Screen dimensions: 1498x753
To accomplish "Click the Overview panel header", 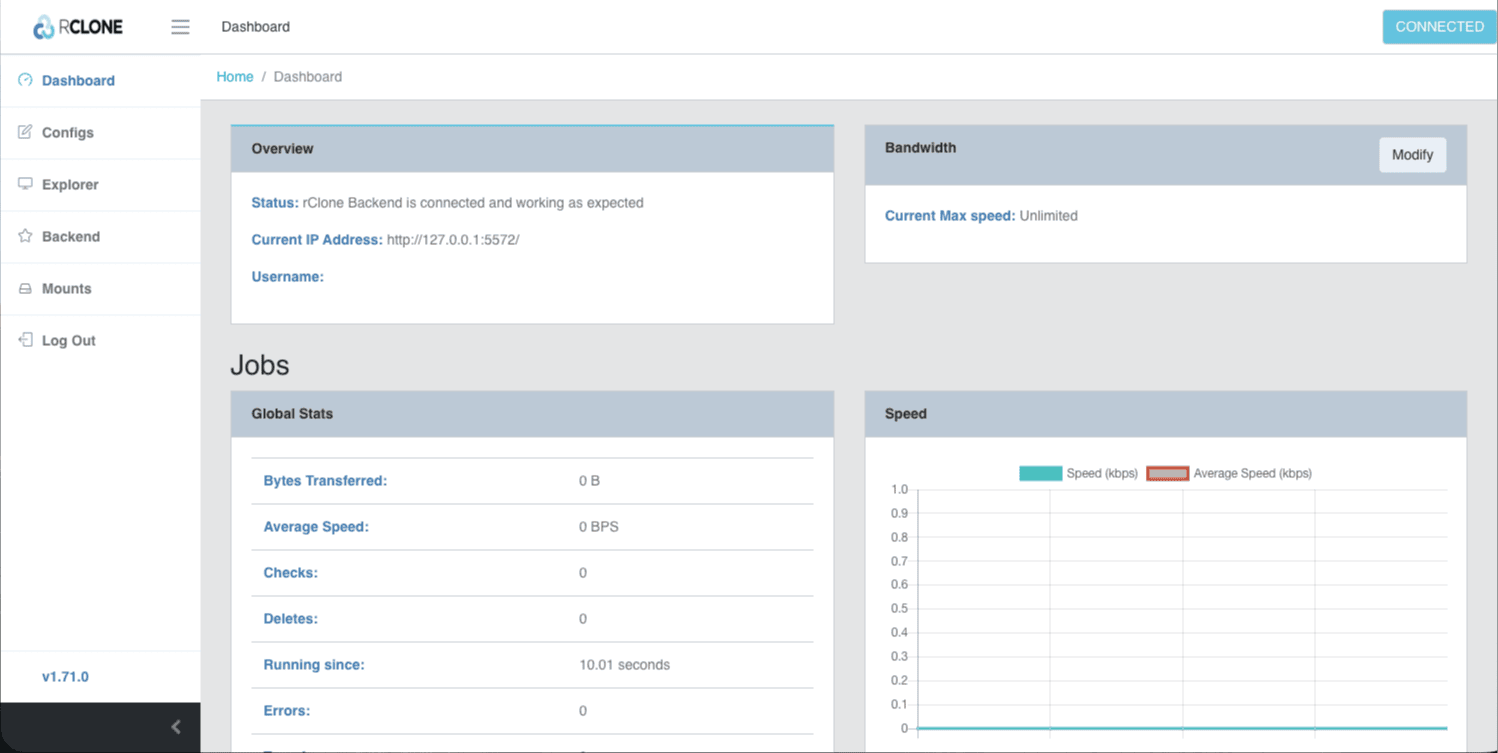I will [532, 149].
